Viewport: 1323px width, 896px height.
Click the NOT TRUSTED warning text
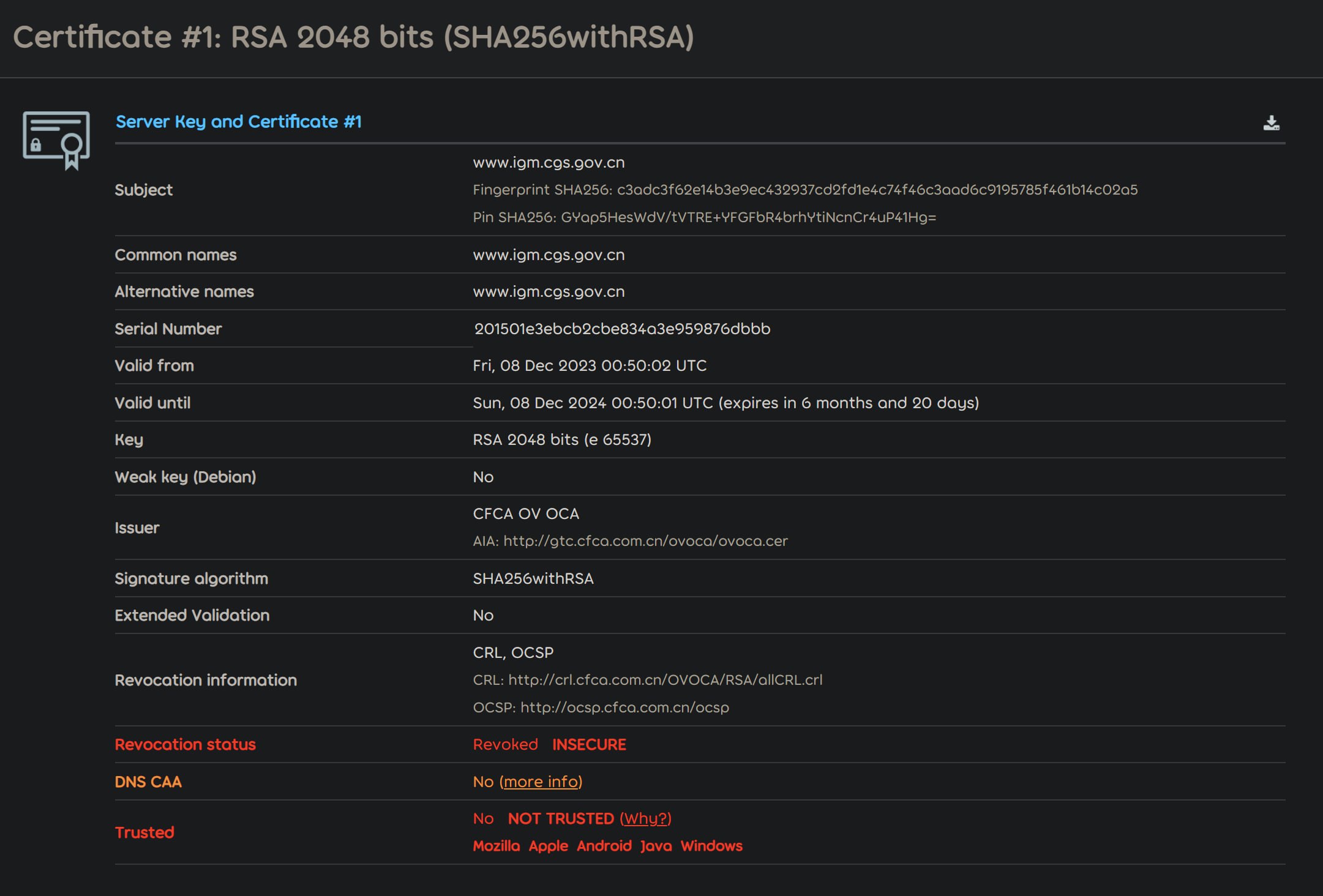(560, 818)
